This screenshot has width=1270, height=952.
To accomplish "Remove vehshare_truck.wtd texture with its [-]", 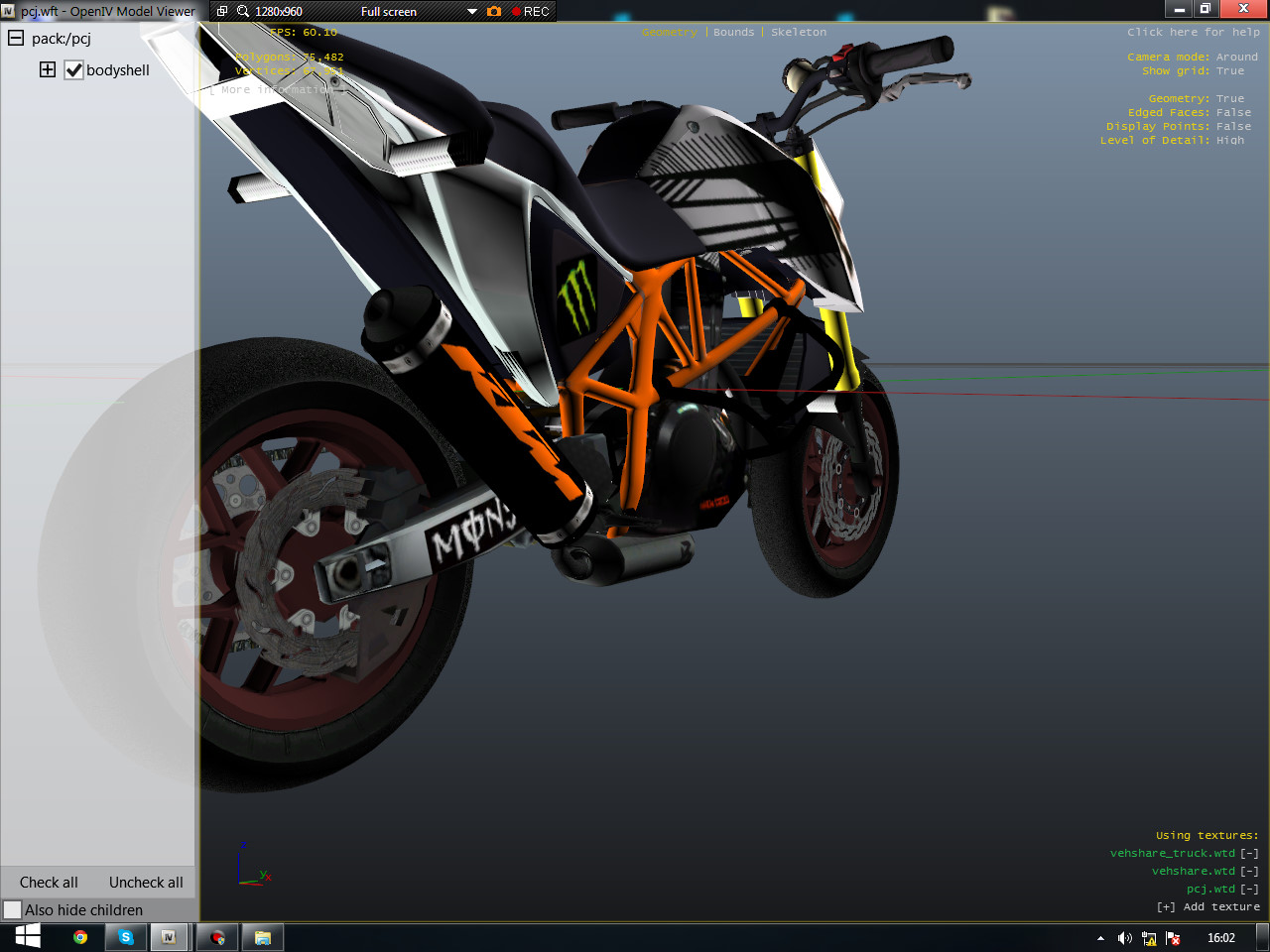I will click(1249, 853).
